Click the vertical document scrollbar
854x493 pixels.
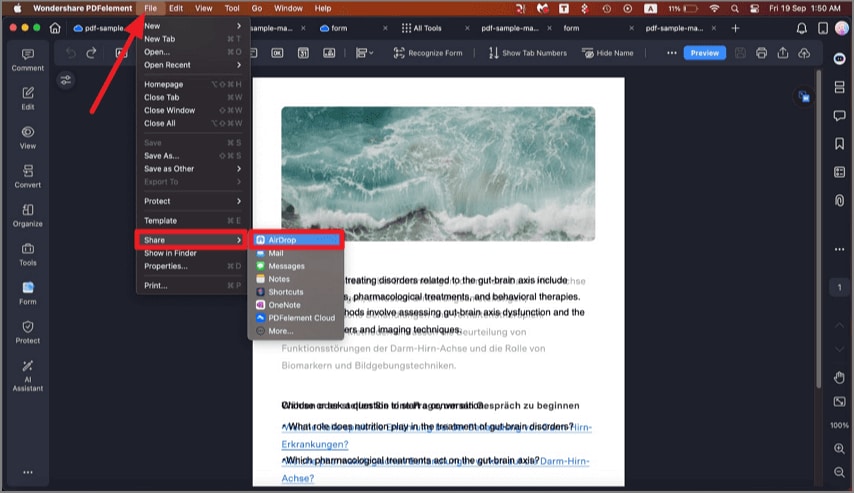(x=818, y=229)
